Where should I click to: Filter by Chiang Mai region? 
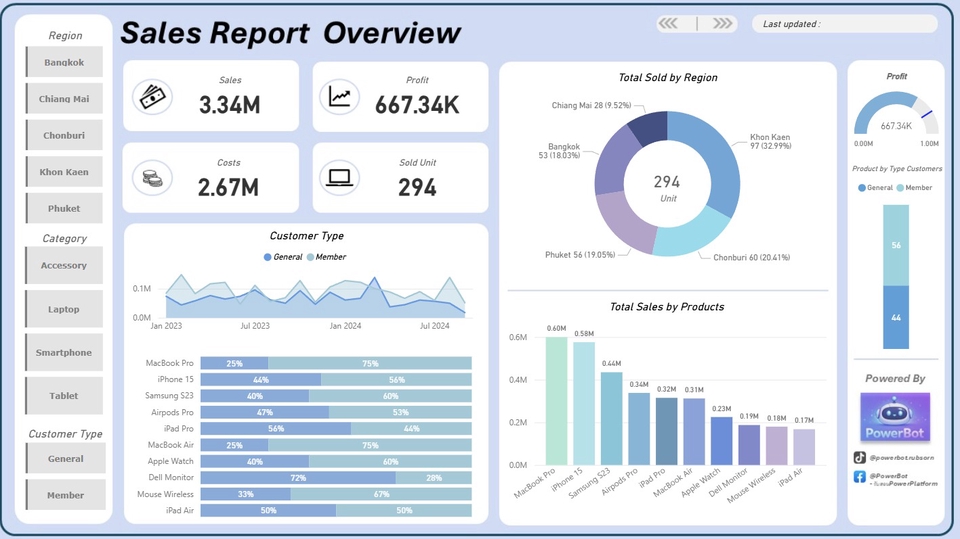64,99
